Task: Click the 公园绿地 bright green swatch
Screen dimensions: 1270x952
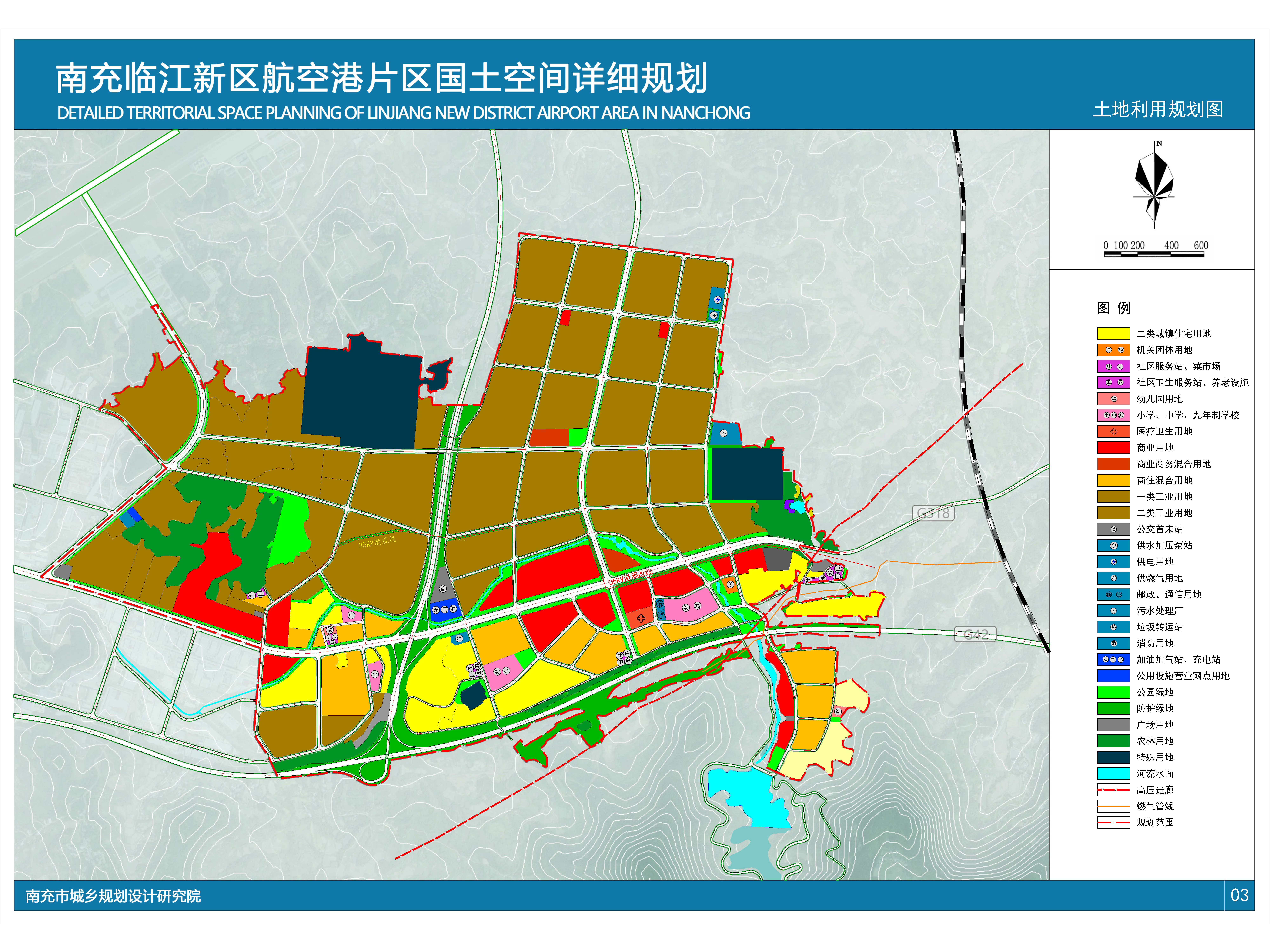Action: point(1113,692)
